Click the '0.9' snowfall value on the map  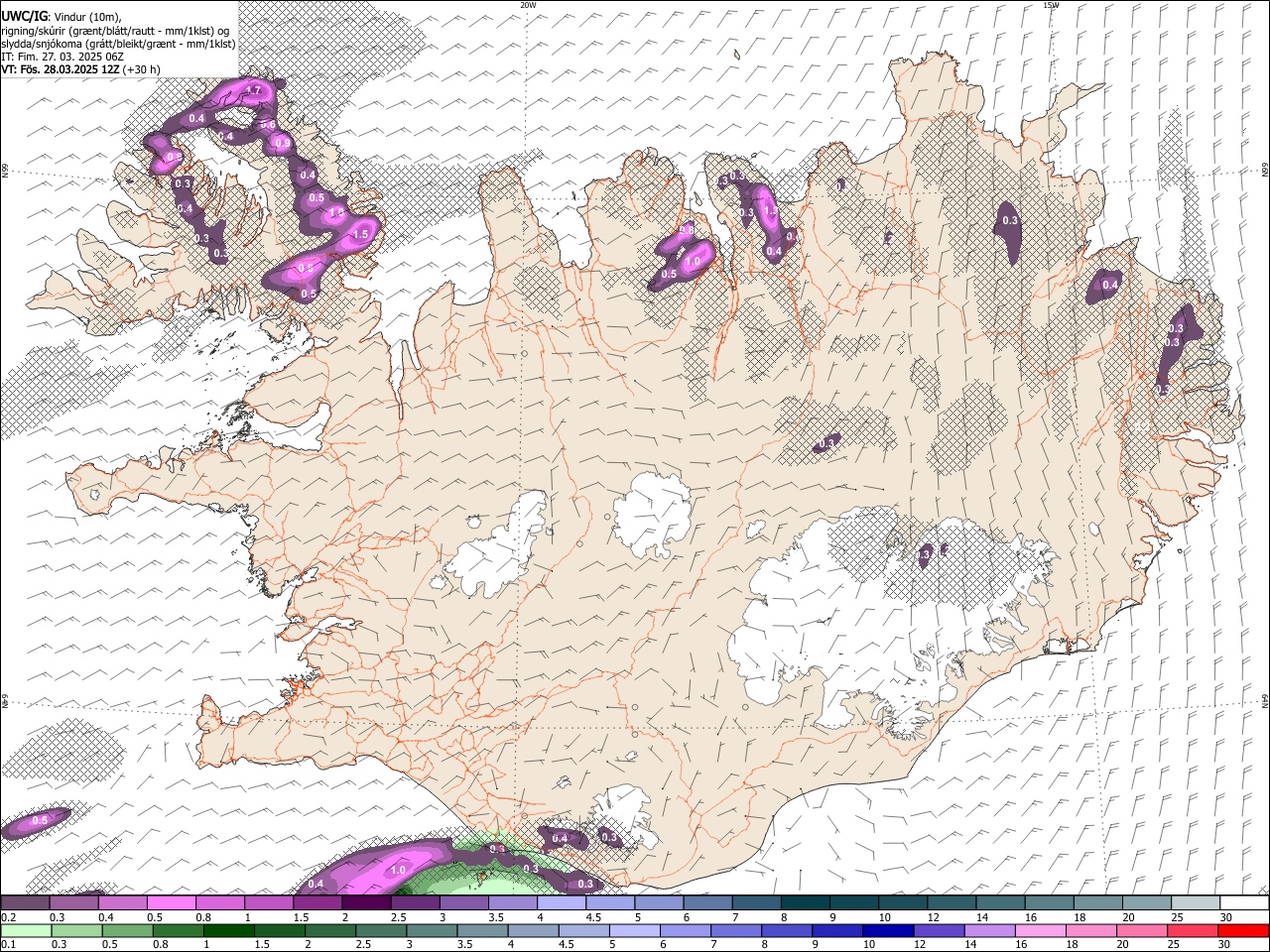[x=283, y=144]
